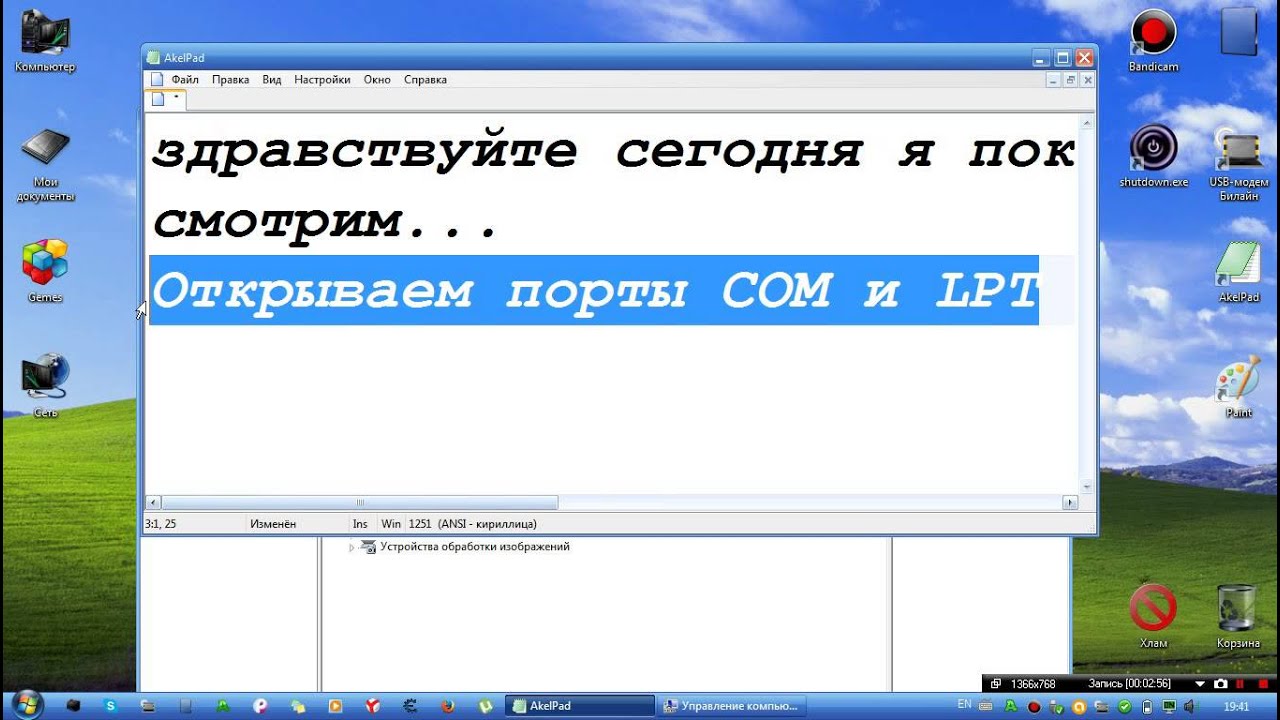The height and width of the screenshot is (720, 1280).
Task: Click the tray clock showing 19:41
Action: (x=1237, y=706)
